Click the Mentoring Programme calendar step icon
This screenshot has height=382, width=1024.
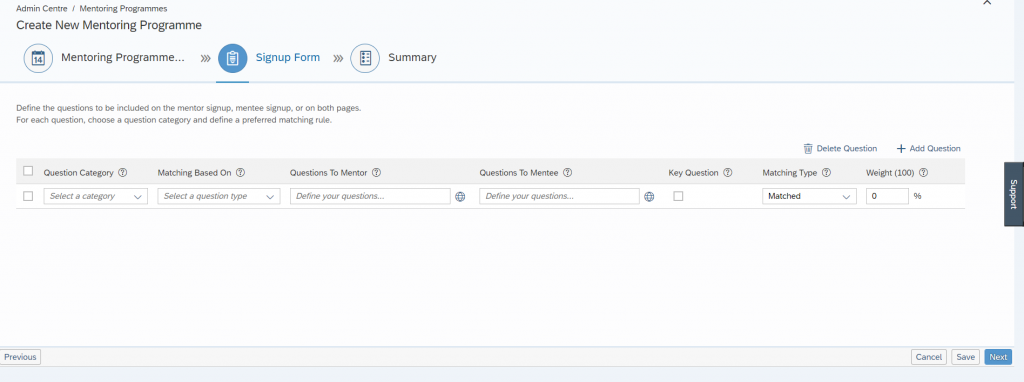click(38, 58)
